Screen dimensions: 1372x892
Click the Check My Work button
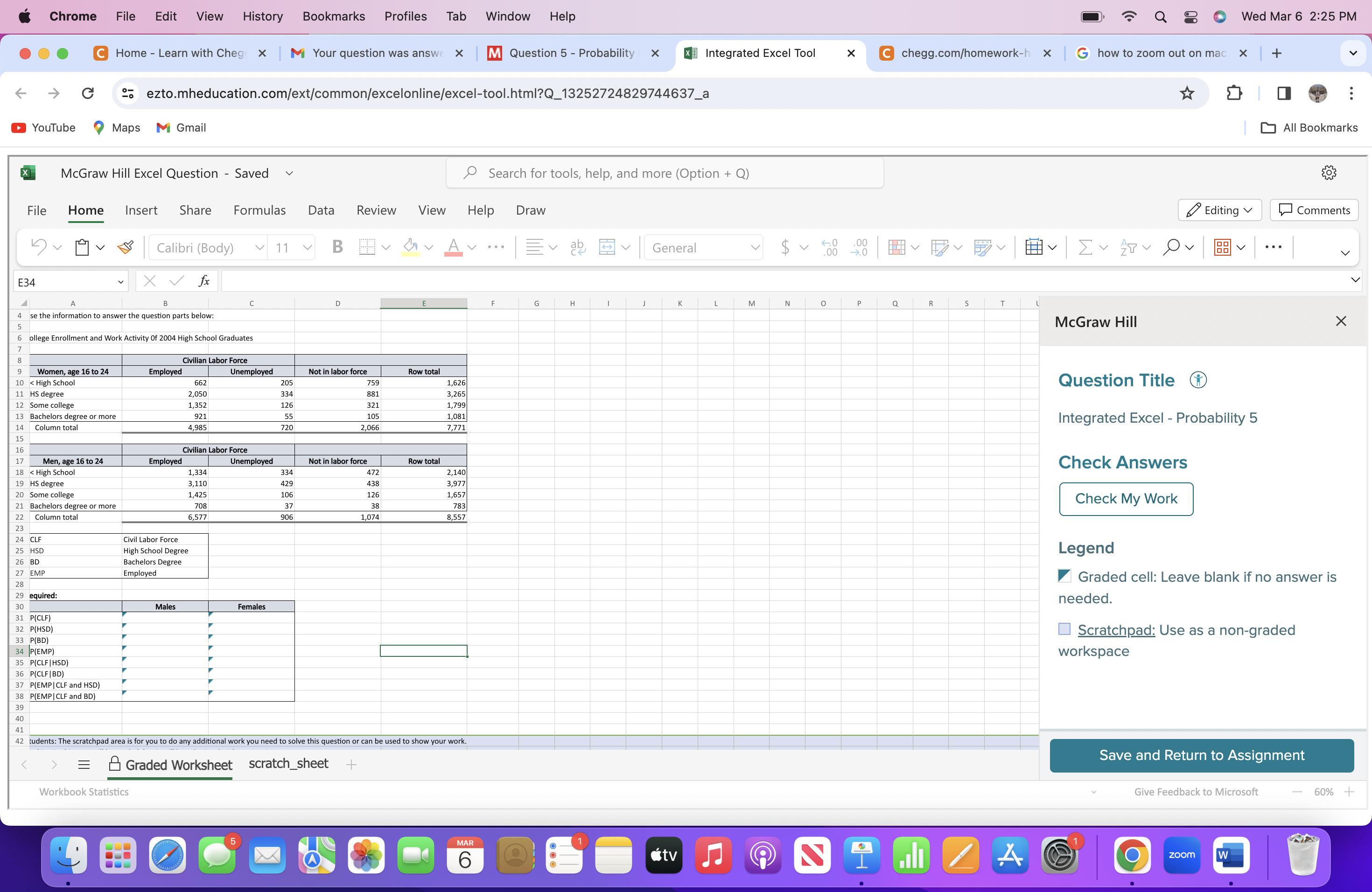point(1126,498)
